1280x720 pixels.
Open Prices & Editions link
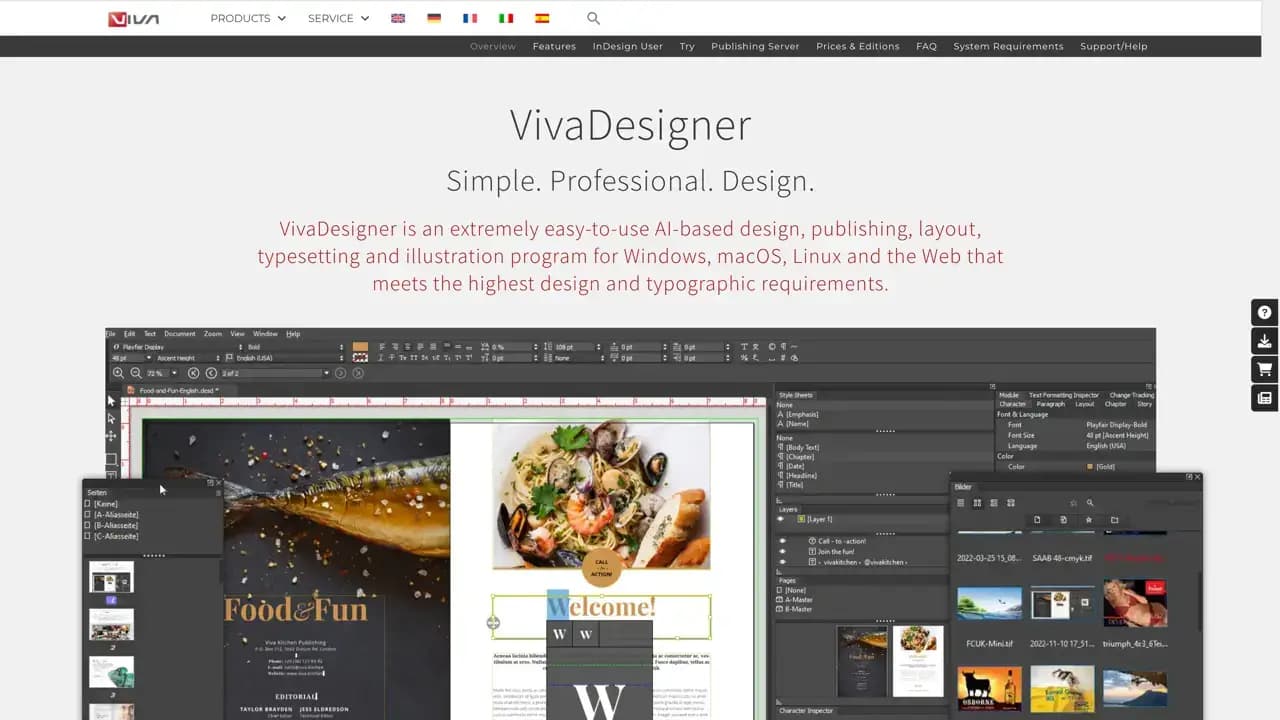[x=857, y=46]
